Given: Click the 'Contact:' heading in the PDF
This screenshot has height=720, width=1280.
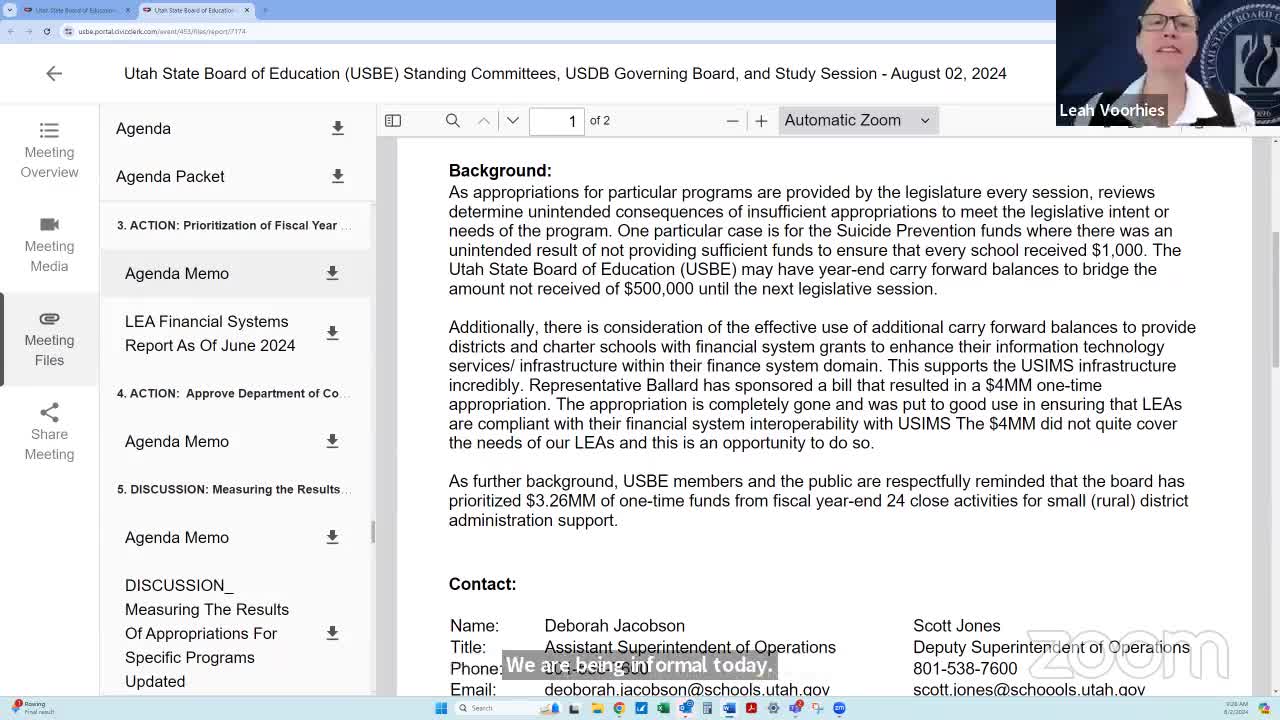Looking at the screenshot, I should tap(482, 584).
